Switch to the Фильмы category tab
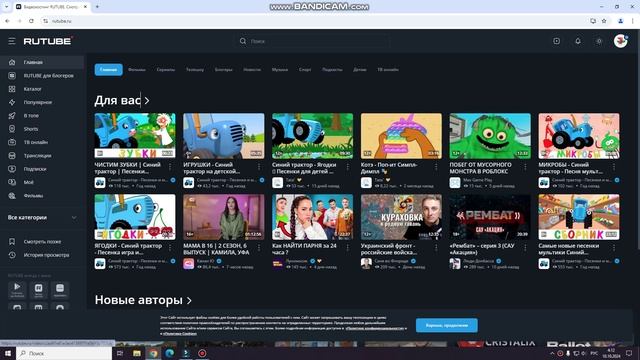640x360 pixels. [137, 70]
